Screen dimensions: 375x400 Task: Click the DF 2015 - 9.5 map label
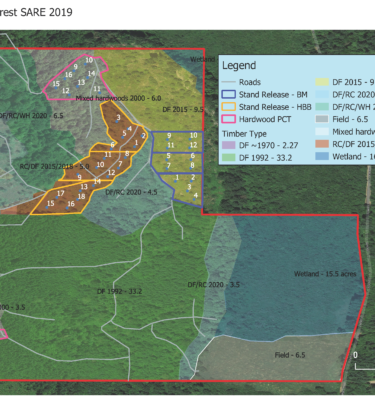tap(183, 110)
